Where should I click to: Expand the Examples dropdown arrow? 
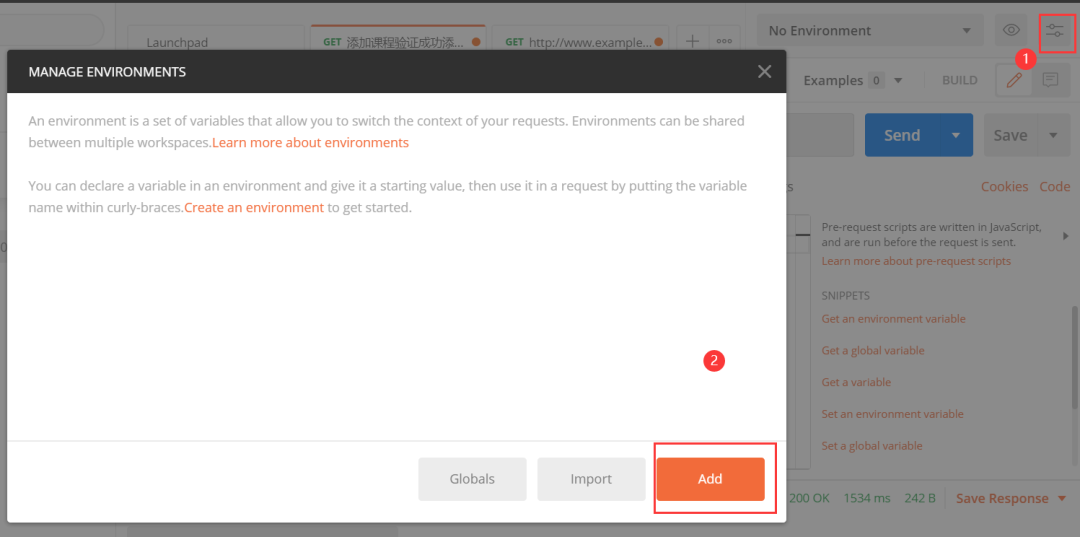click(x=898, y=81)
